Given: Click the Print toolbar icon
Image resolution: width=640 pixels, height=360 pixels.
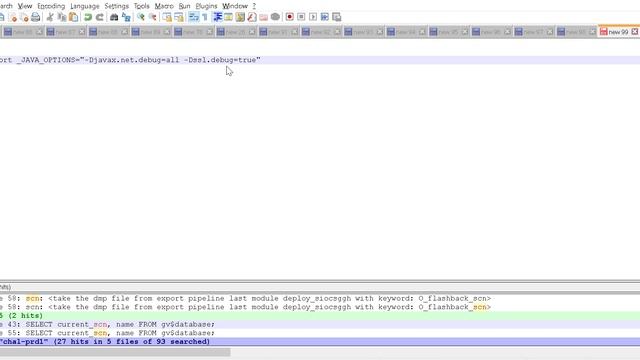Looking at the screenshot, I should click(36, 17).
